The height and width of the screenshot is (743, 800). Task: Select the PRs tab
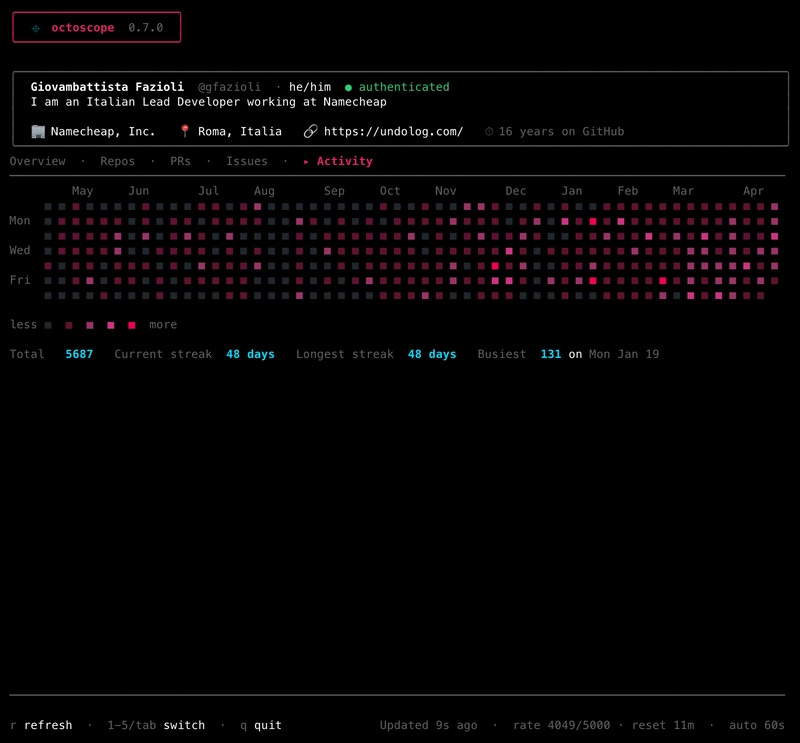point(180,161)
